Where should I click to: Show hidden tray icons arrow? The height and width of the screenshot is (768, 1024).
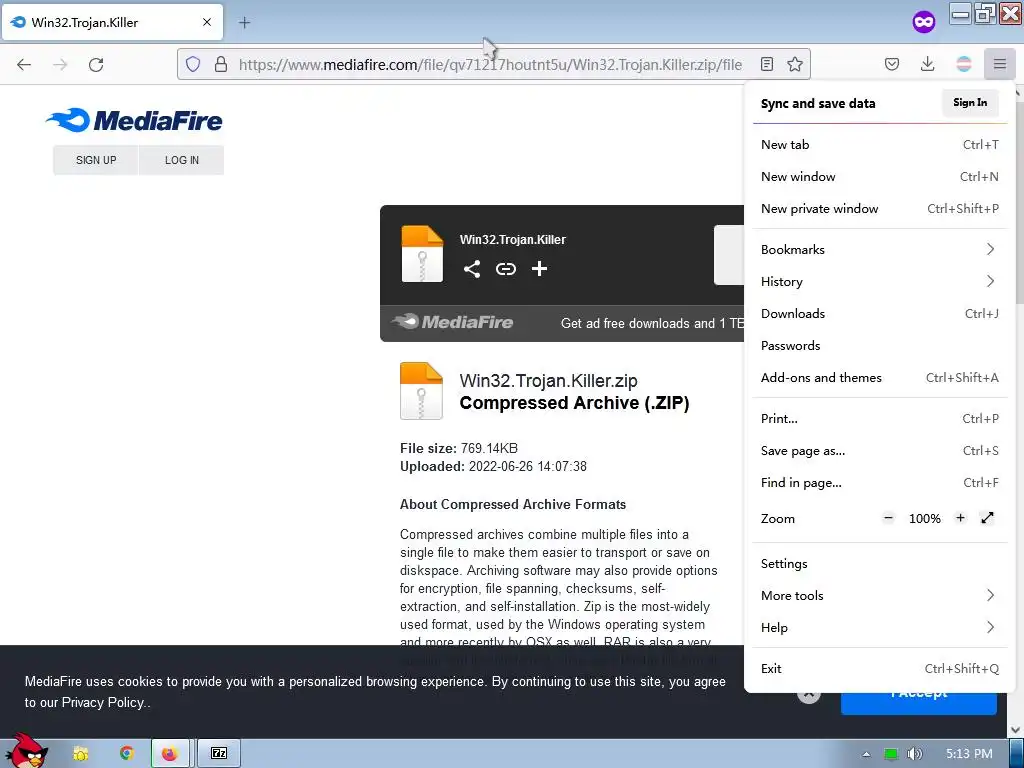coord(866,754)
